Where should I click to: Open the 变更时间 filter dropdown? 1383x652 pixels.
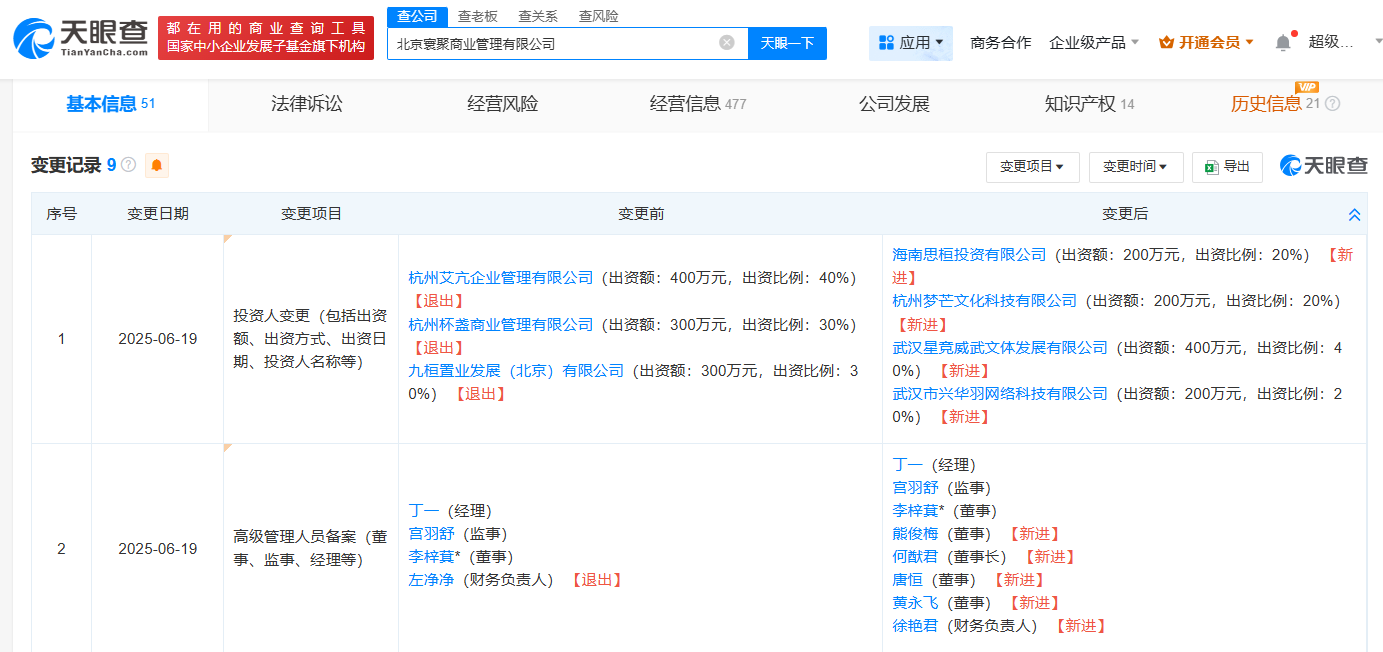[1136, 167]
